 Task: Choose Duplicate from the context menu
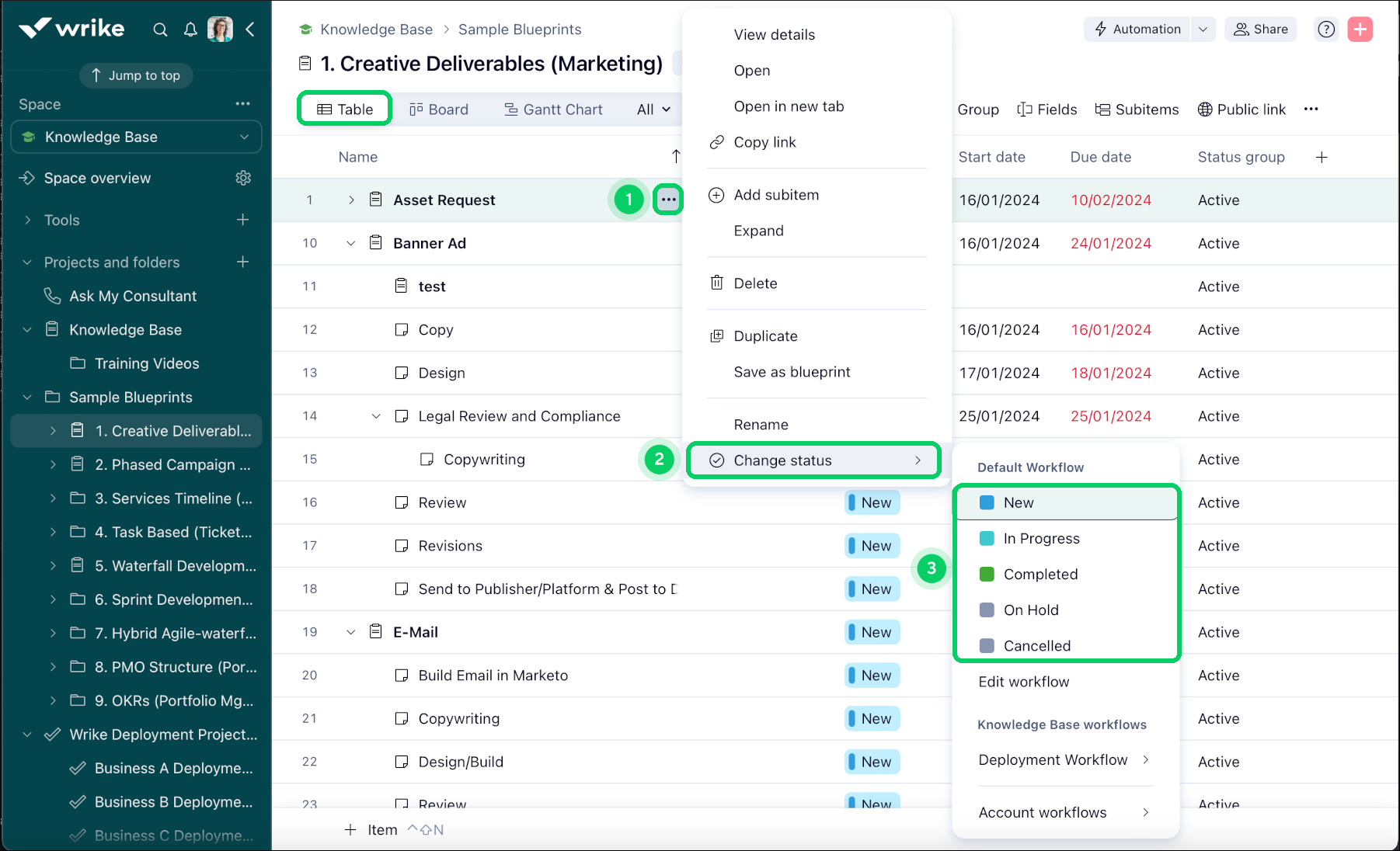pos(765,336)
